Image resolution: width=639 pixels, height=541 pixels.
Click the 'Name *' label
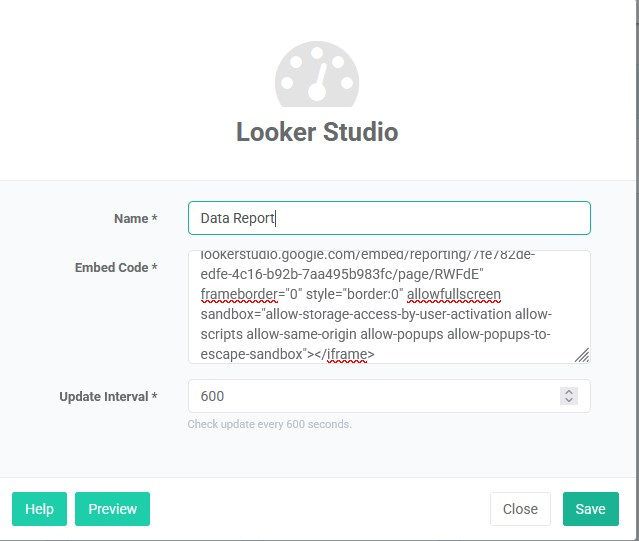136,218
